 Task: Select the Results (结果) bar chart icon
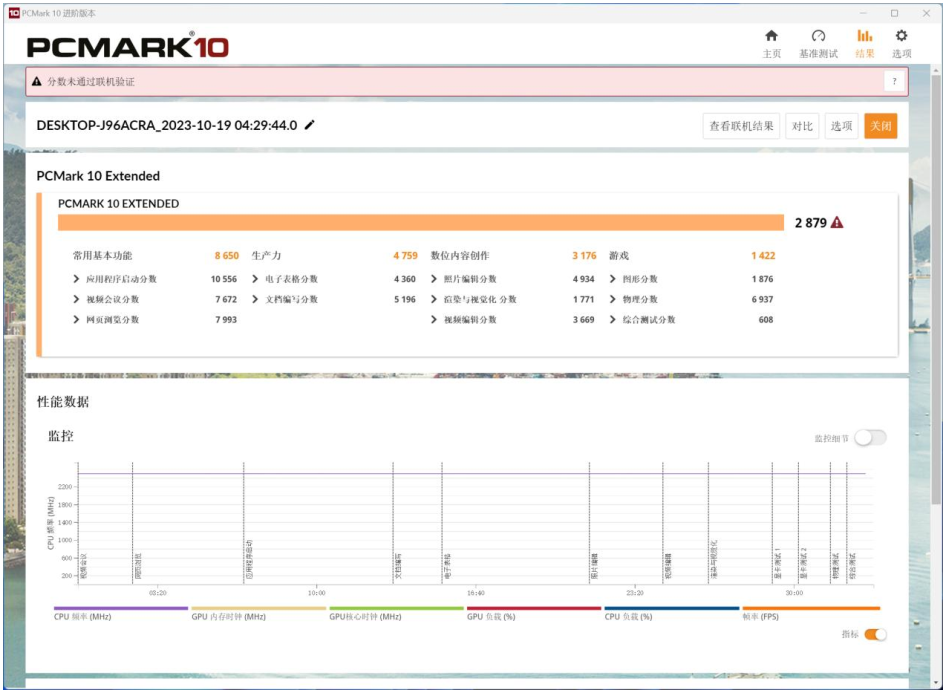[865, 36]
